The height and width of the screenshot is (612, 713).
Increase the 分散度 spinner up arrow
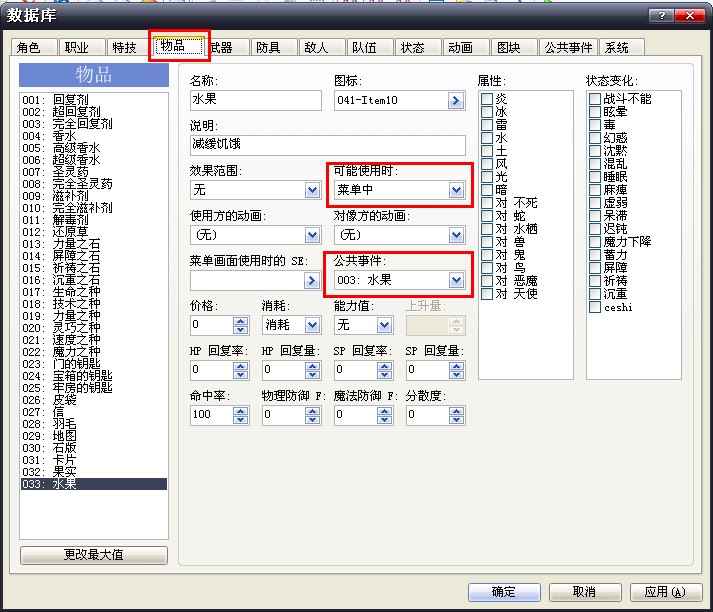[x=456, y=411]
